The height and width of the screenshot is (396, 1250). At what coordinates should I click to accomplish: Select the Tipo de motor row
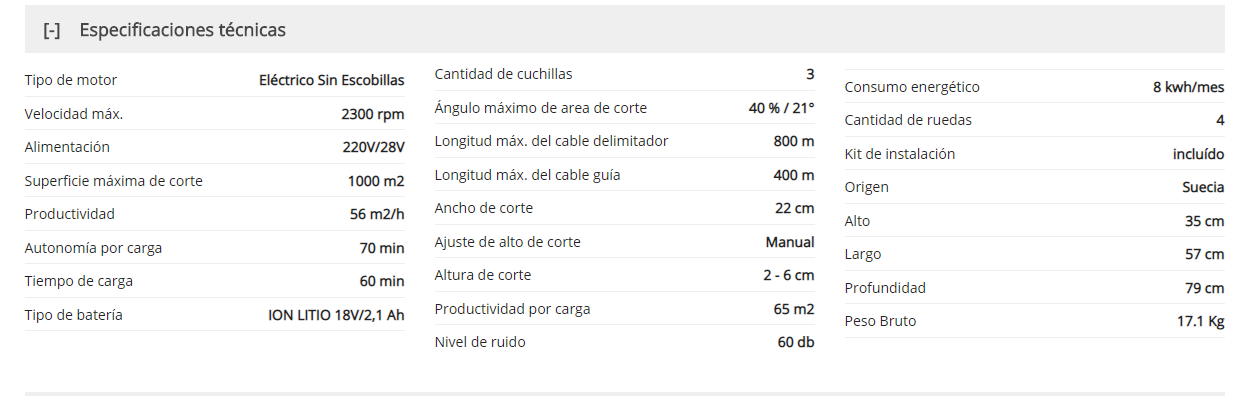point(215,80)
